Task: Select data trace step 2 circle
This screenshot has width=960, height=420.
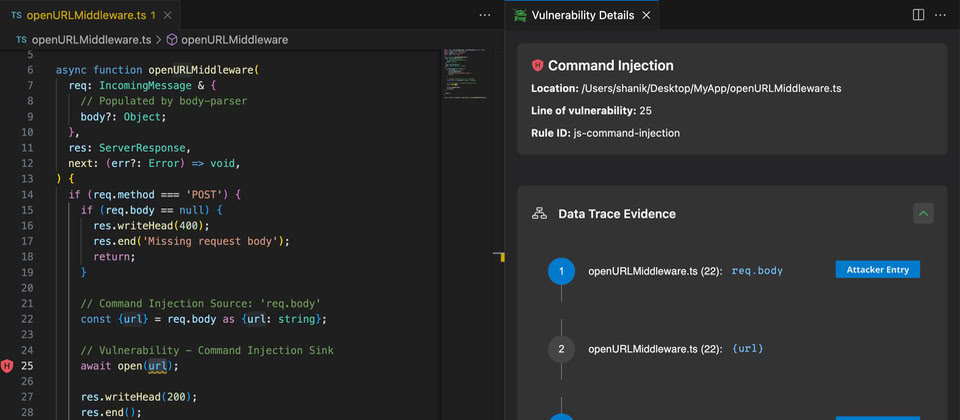Action: pyautogui.click(x=562, y=349)
